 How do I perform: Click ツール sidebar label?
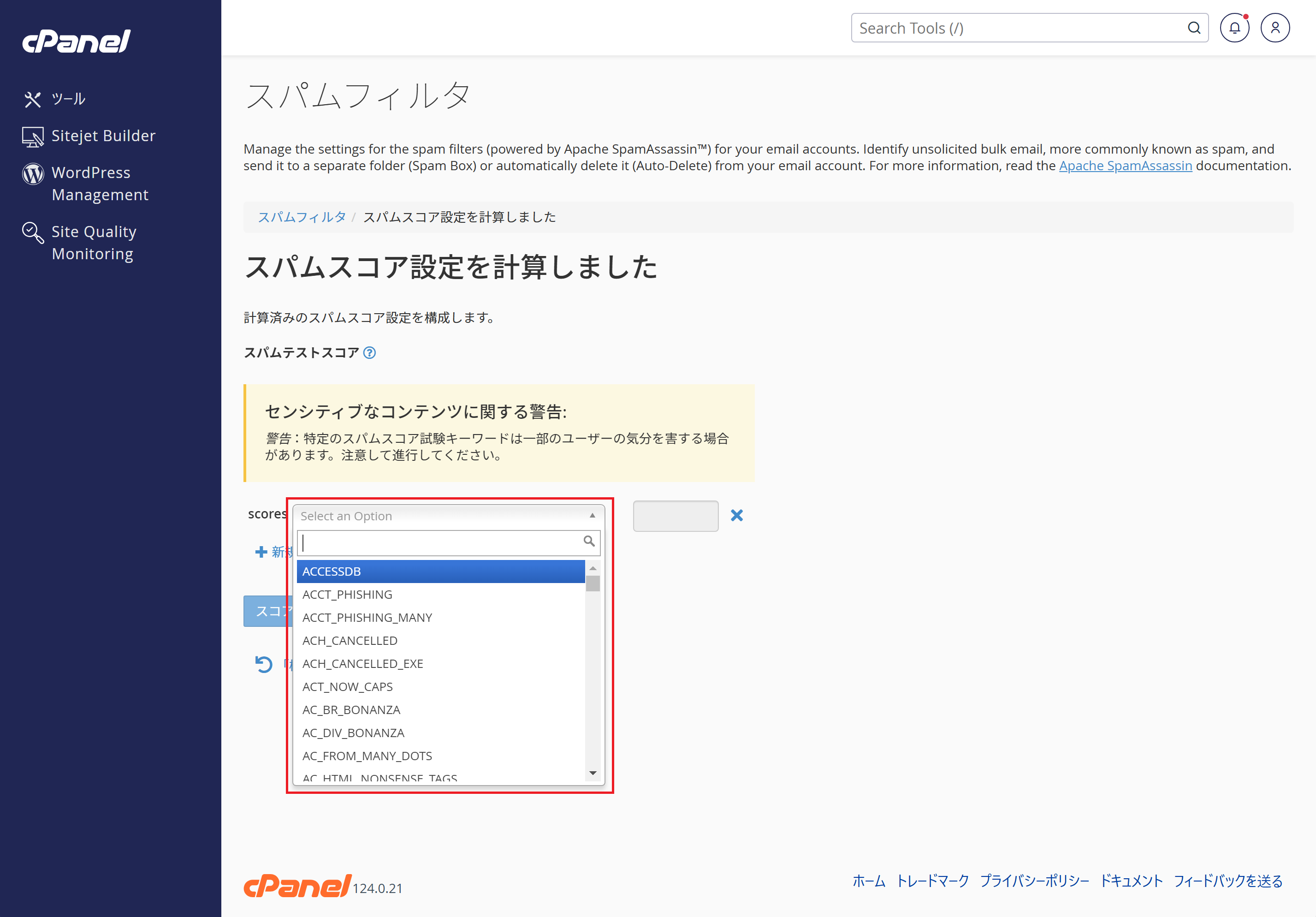[68, 99]
